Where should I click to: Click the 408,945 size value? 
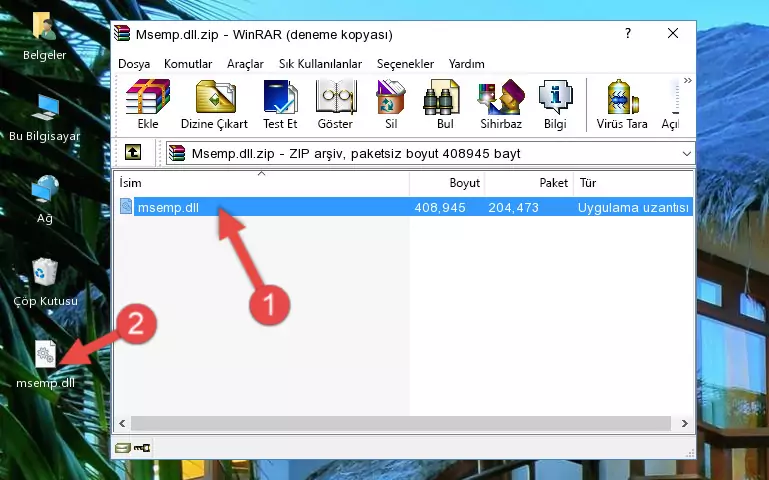point(440,207)
